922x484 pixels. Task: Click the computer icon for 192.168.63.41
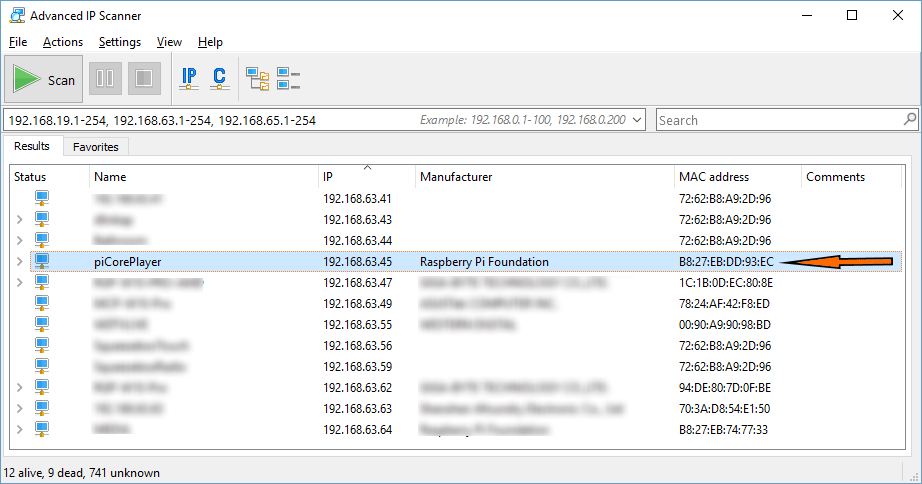[x=42, y=198]
